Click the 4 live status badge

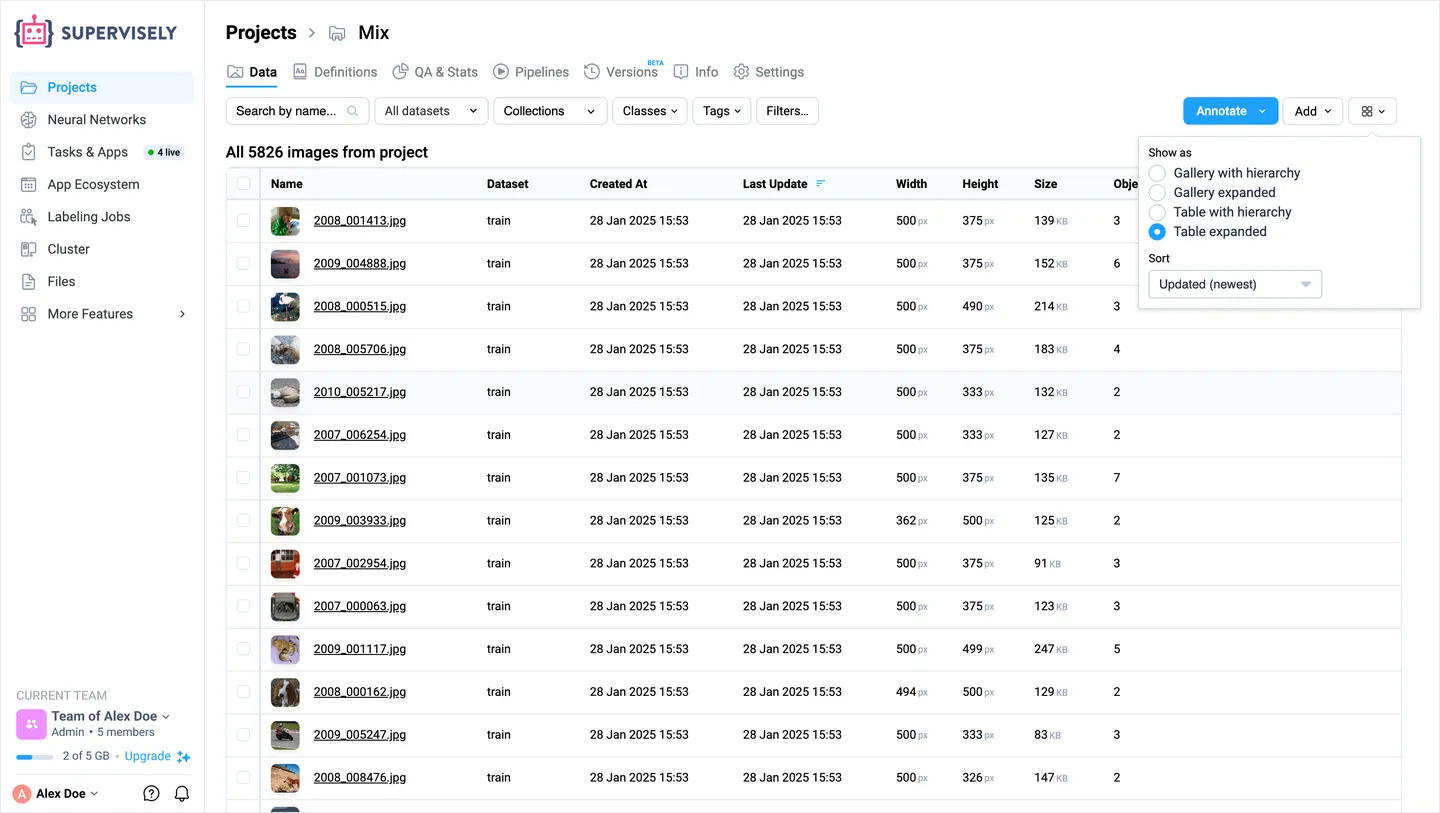[x=164, y=153]
